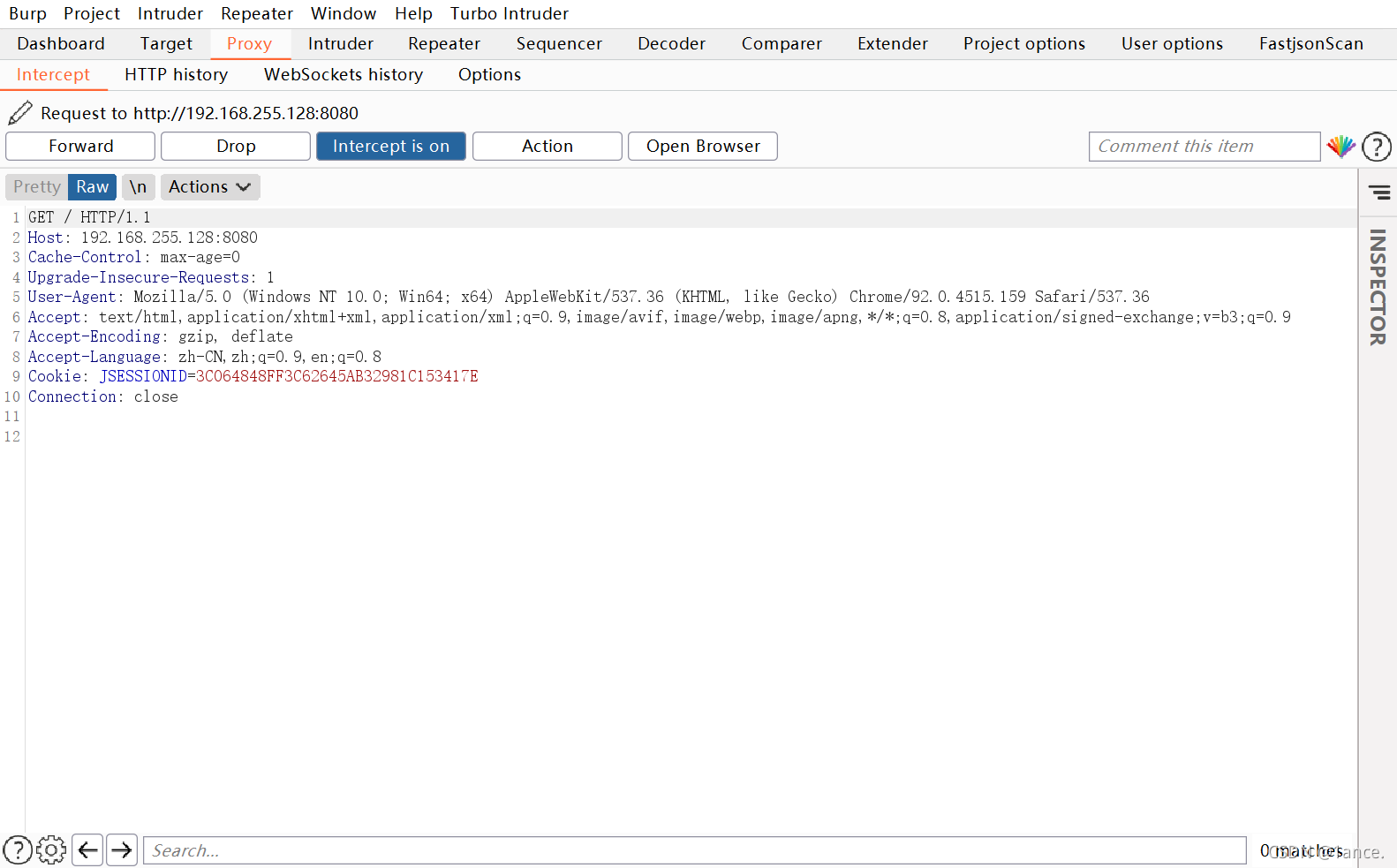This screenshot has height=868, width=1397.
Task: Open User options tab
Action: point(1172,44)
